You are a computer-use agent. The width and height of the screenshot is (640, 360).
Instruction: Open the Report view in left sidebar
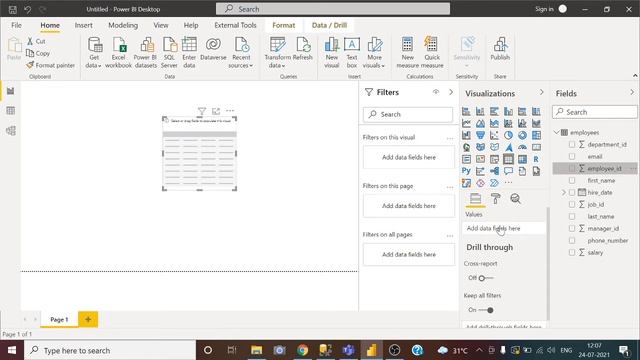coord(11,91)
